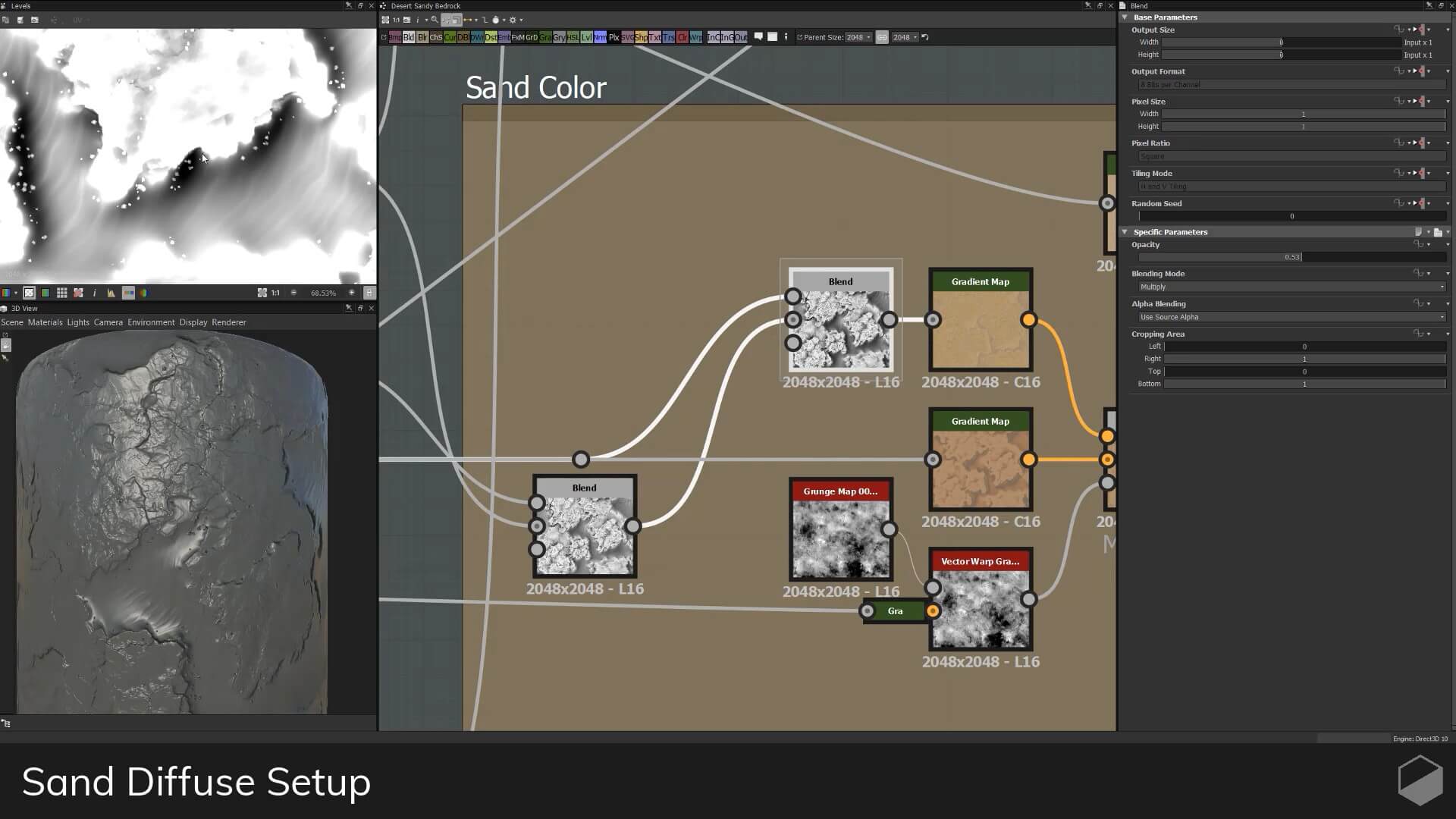Open the Environment menu in 3D View
Viewport: 1456px width, 819px height.
[151, 322]
